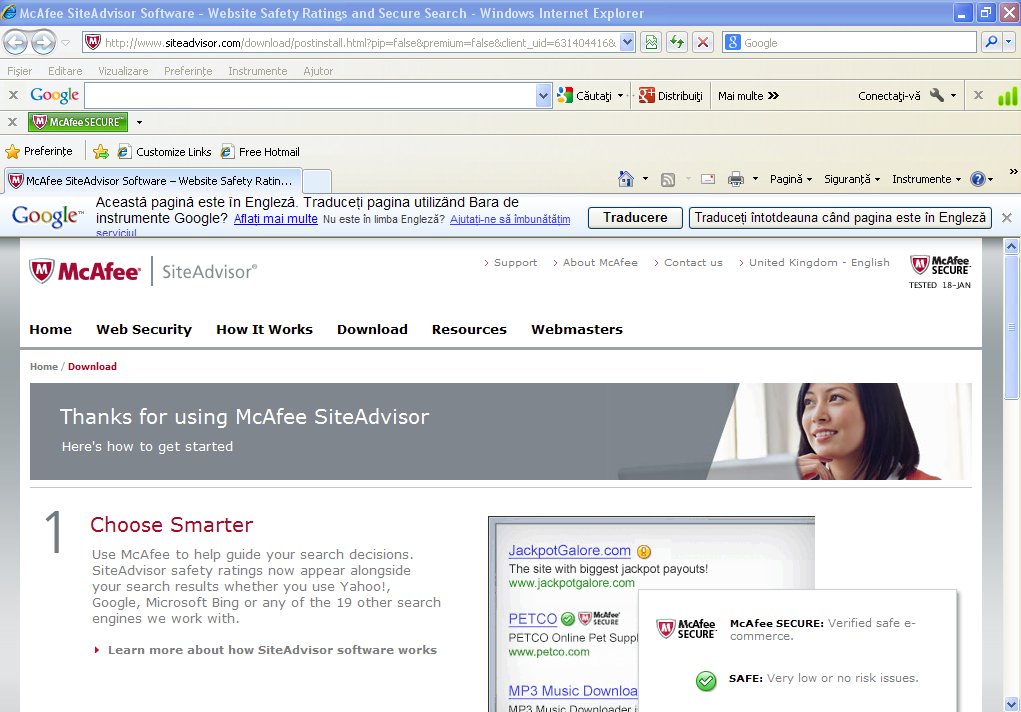
Task: Click the Traducere translate button
Action: [635, 218]
